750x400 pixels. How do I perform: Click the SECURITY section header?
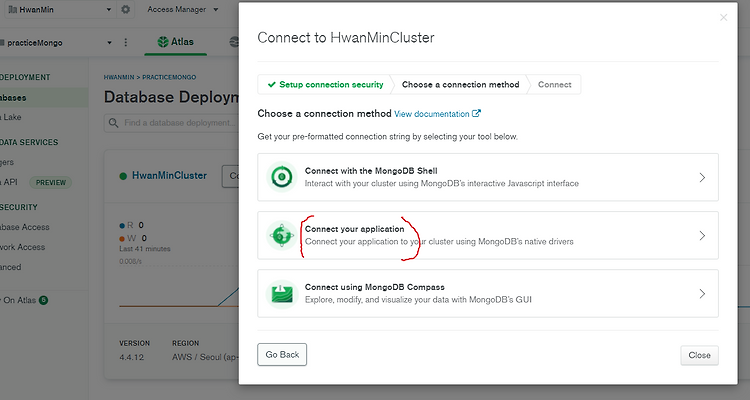click(19, 207)
